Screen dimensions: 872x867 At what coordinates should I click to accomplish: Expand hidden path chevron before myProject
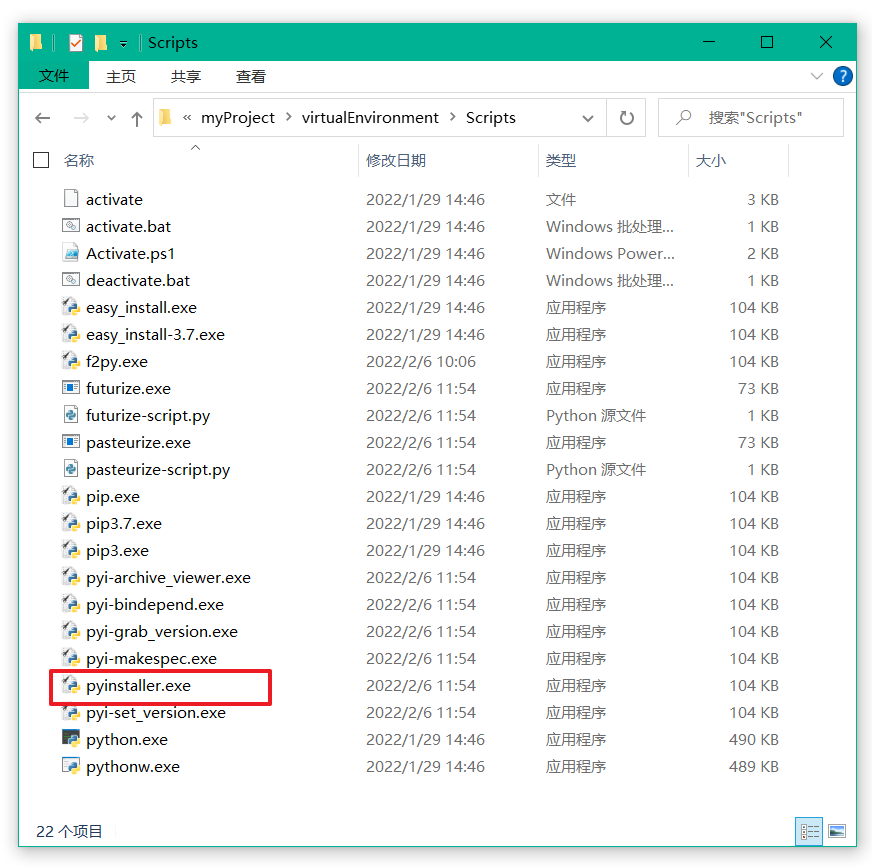[187, 117]
